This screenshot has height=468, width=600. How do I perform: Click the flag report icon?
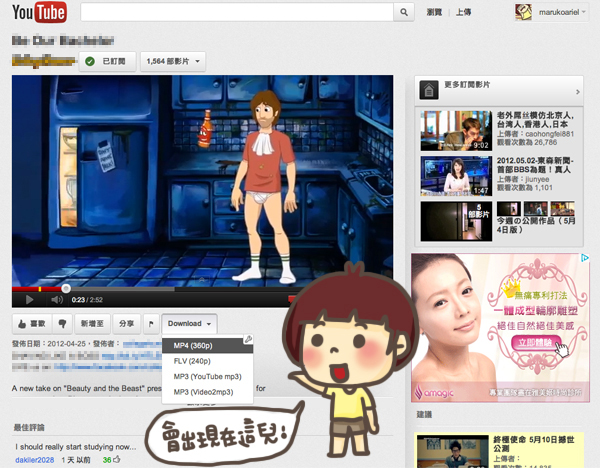[x=151, y=324]
